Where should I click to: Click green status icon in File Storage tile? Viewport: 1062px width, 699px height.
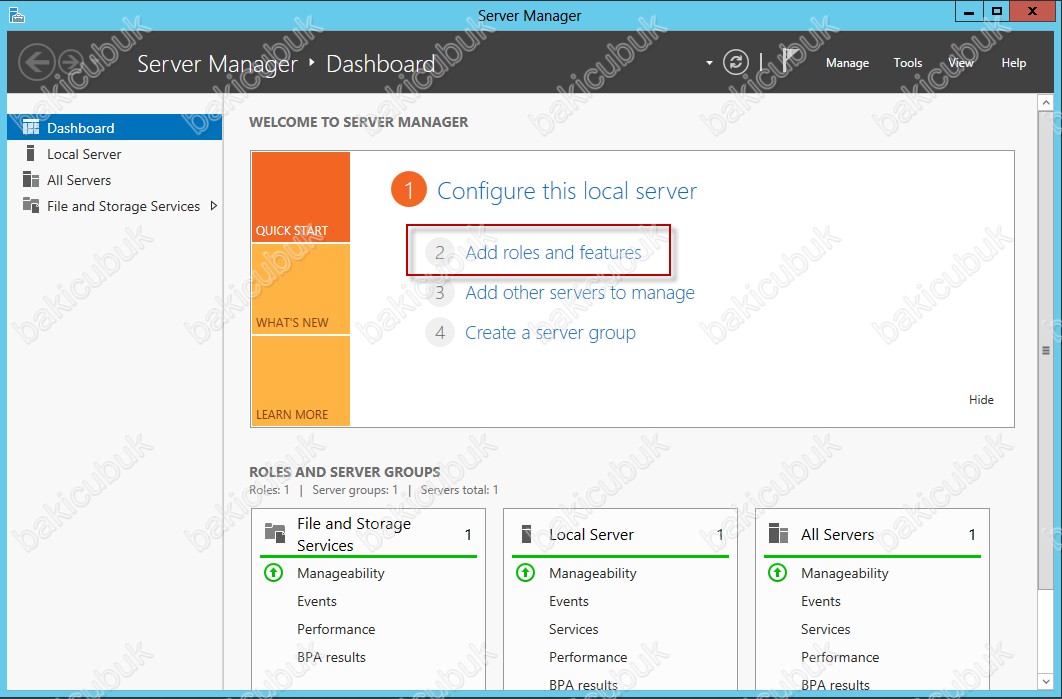point(273,573)
